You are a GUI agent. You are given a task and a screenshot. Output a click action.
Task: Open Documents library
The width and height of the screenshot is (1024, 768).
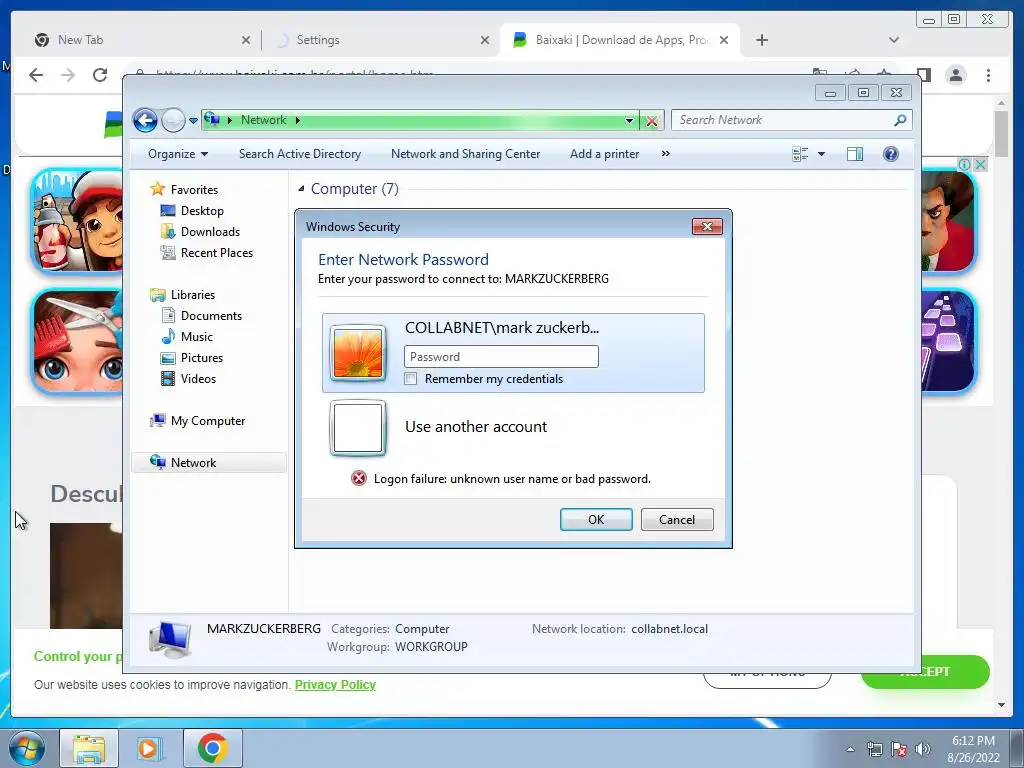click(211, 315)
